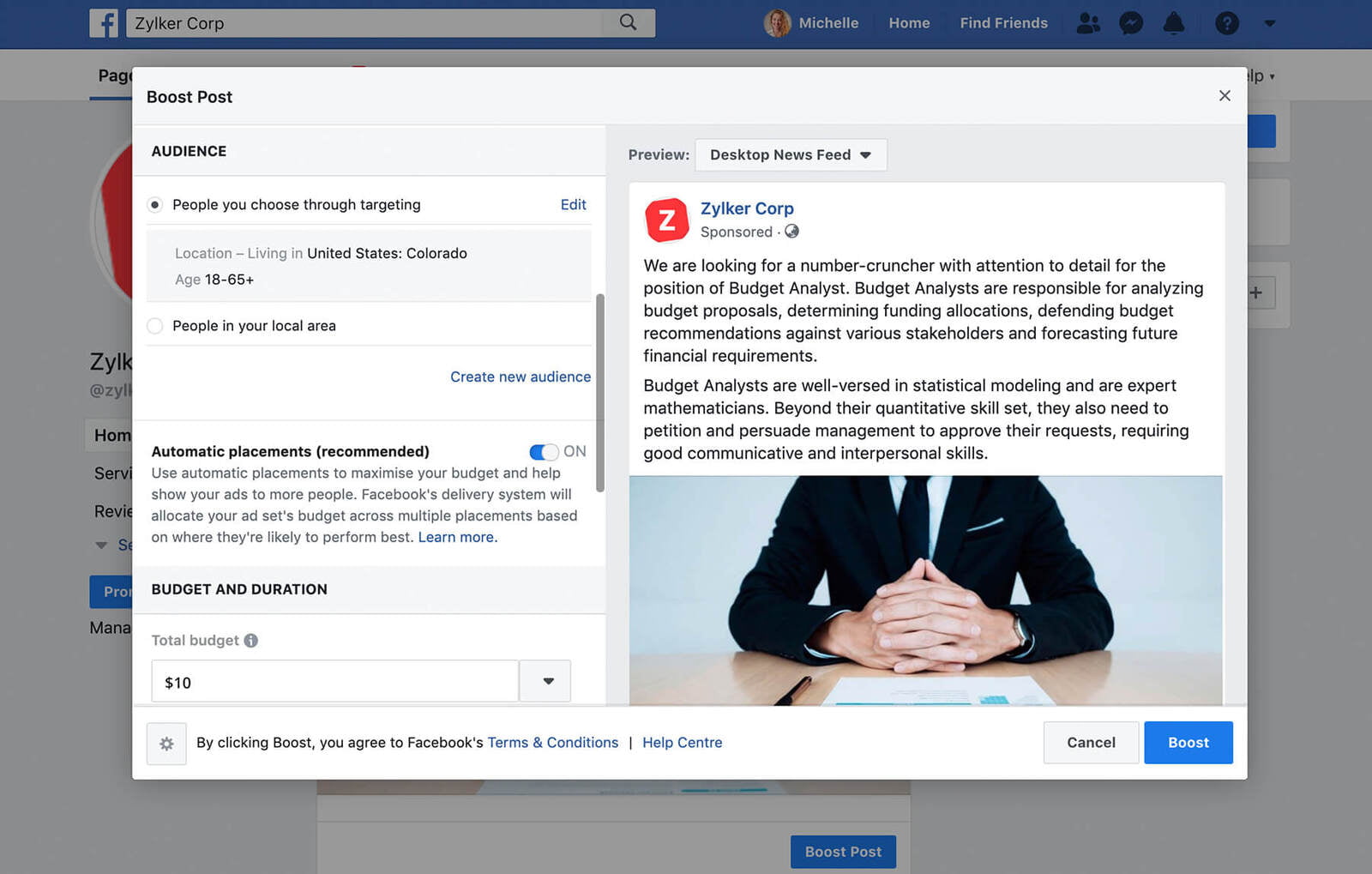This screenshot has width=1372, height=874.
Task: Click the Create new audience link
Action: tap(520, 377)
